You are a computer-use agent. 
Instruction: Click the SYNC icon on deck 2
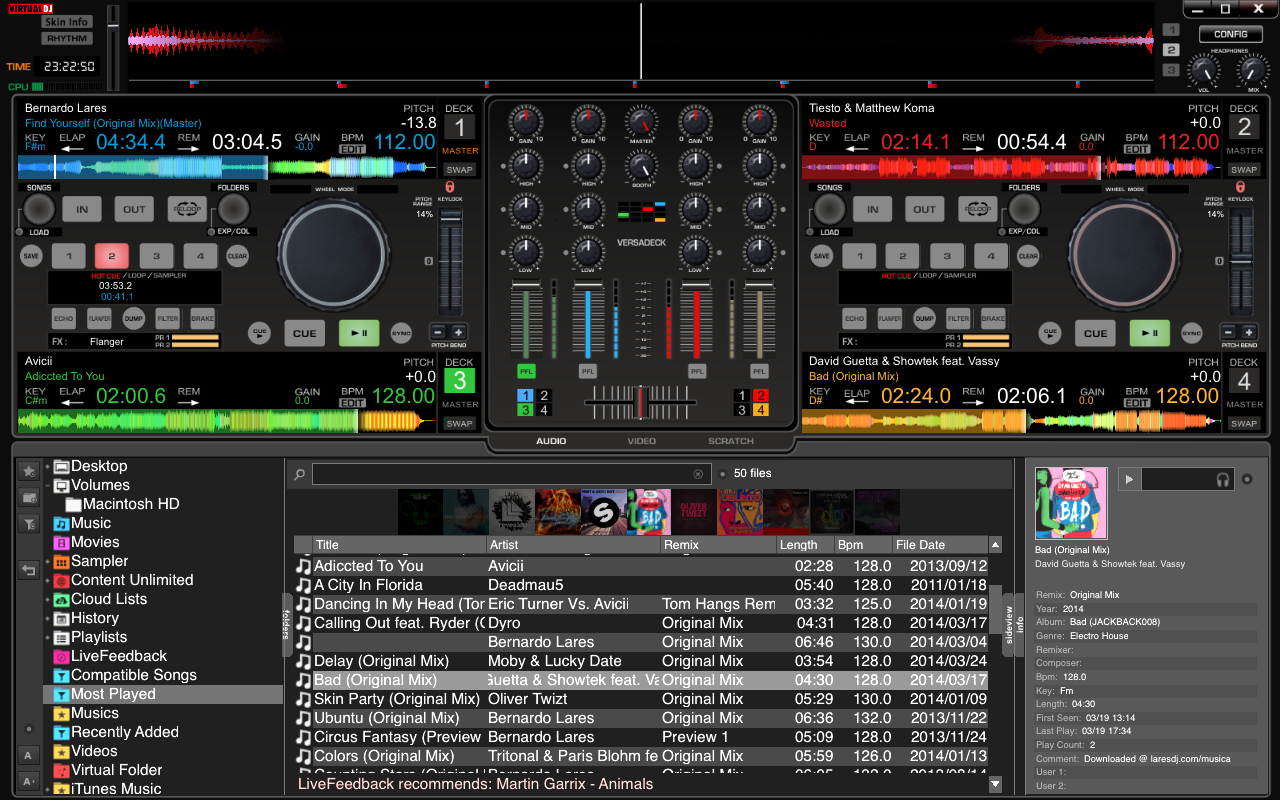pyautogui.click(x=1192, y=333)
